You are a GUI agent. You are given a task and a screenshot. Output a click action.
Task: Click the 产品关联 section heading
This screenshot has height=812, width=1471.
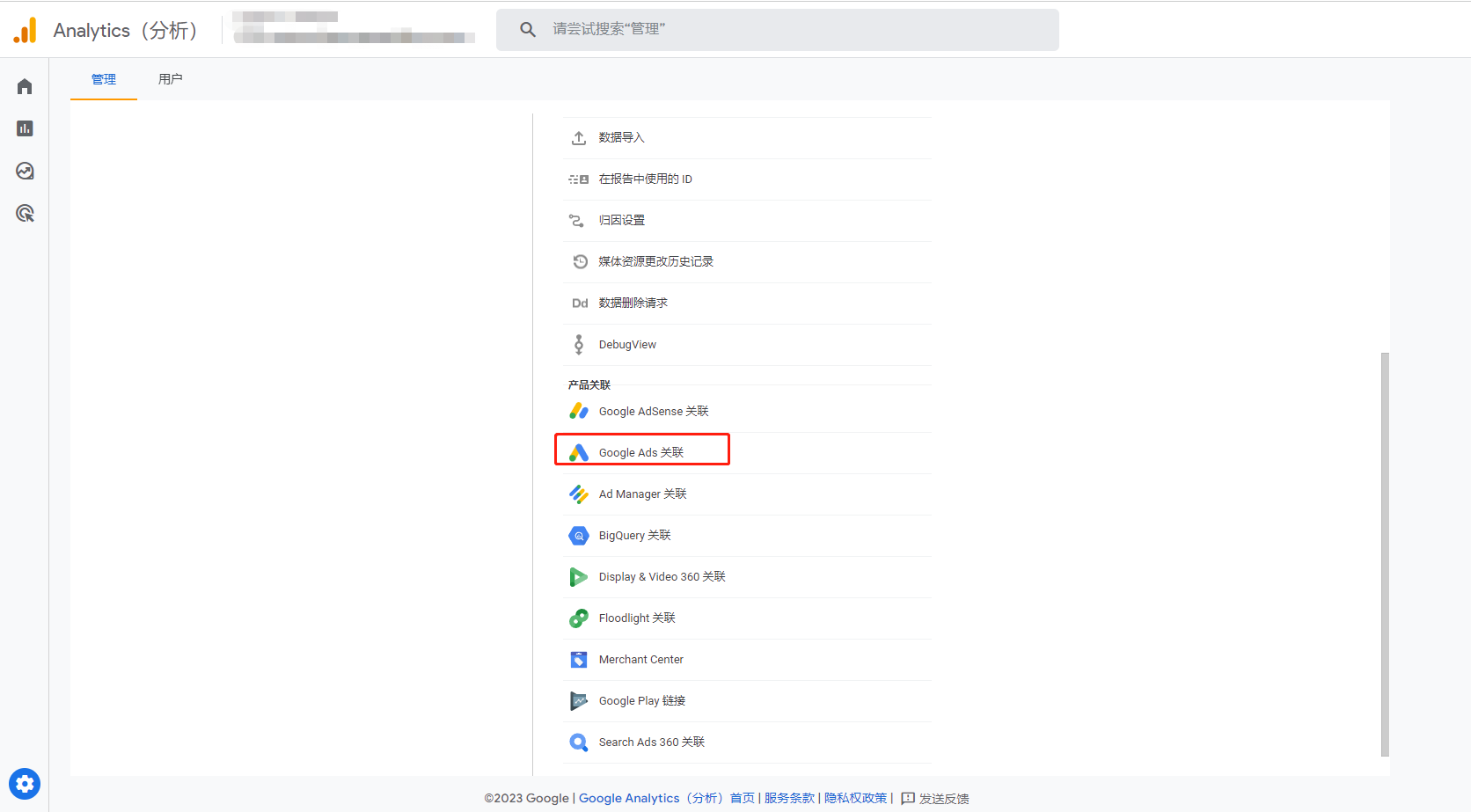589,385
